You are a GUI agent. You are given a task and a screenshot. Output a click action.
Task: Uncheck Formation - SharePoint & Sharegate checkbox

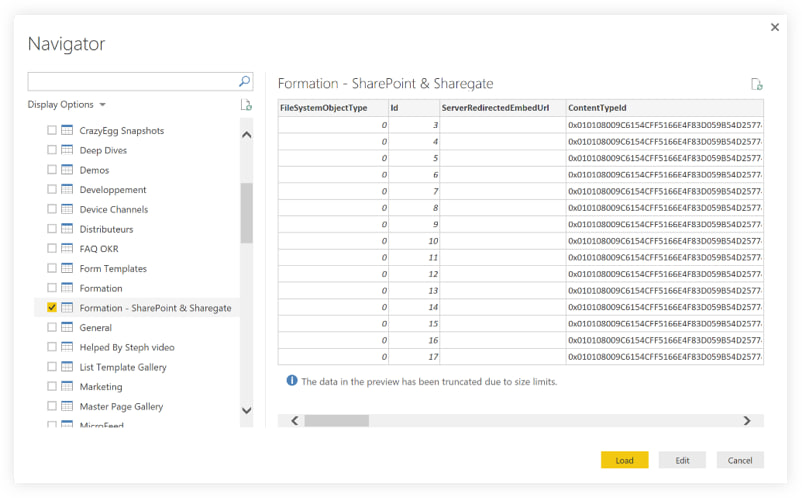coord(52,308)
